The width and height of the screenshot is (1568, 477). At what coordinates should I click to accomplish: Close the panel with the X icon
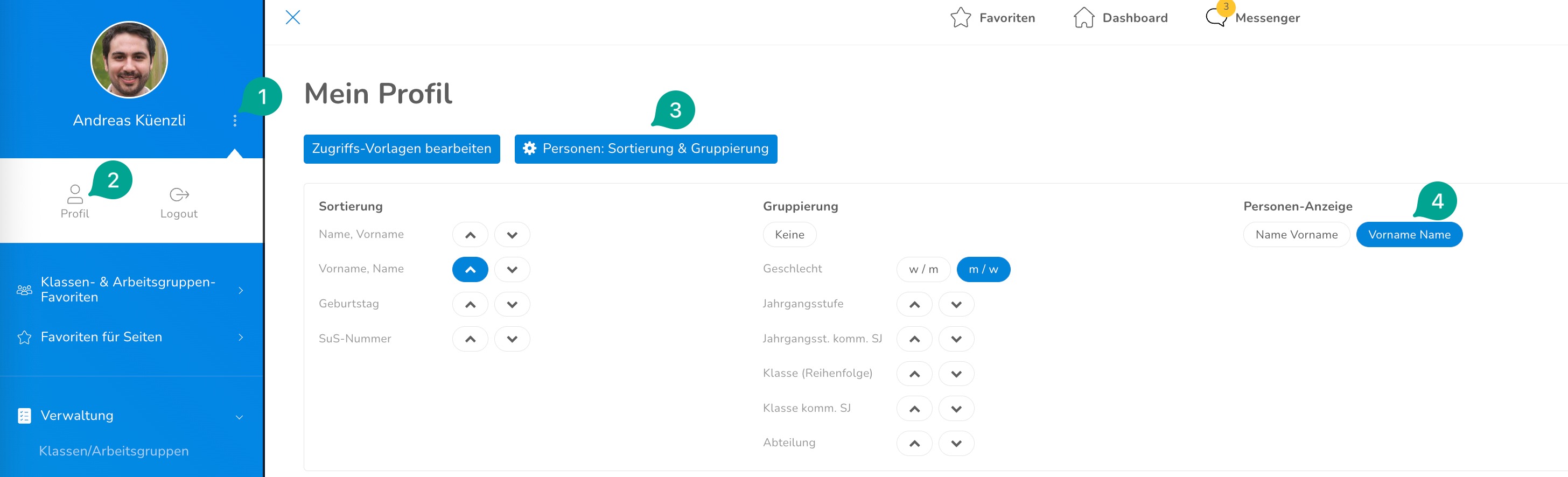[293, 17]
